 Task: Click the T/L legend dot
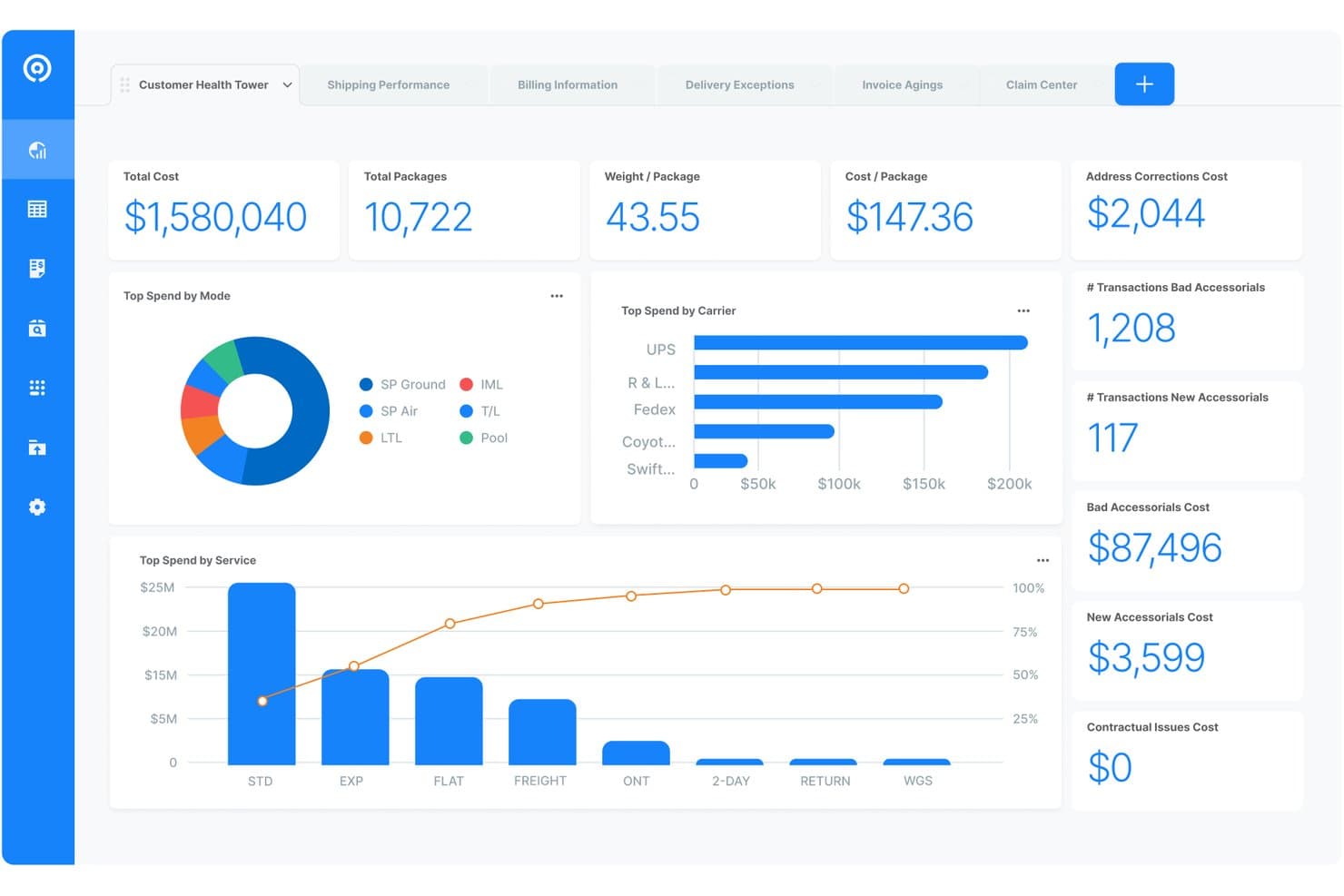pyautogui.click(x=466, y=411)
